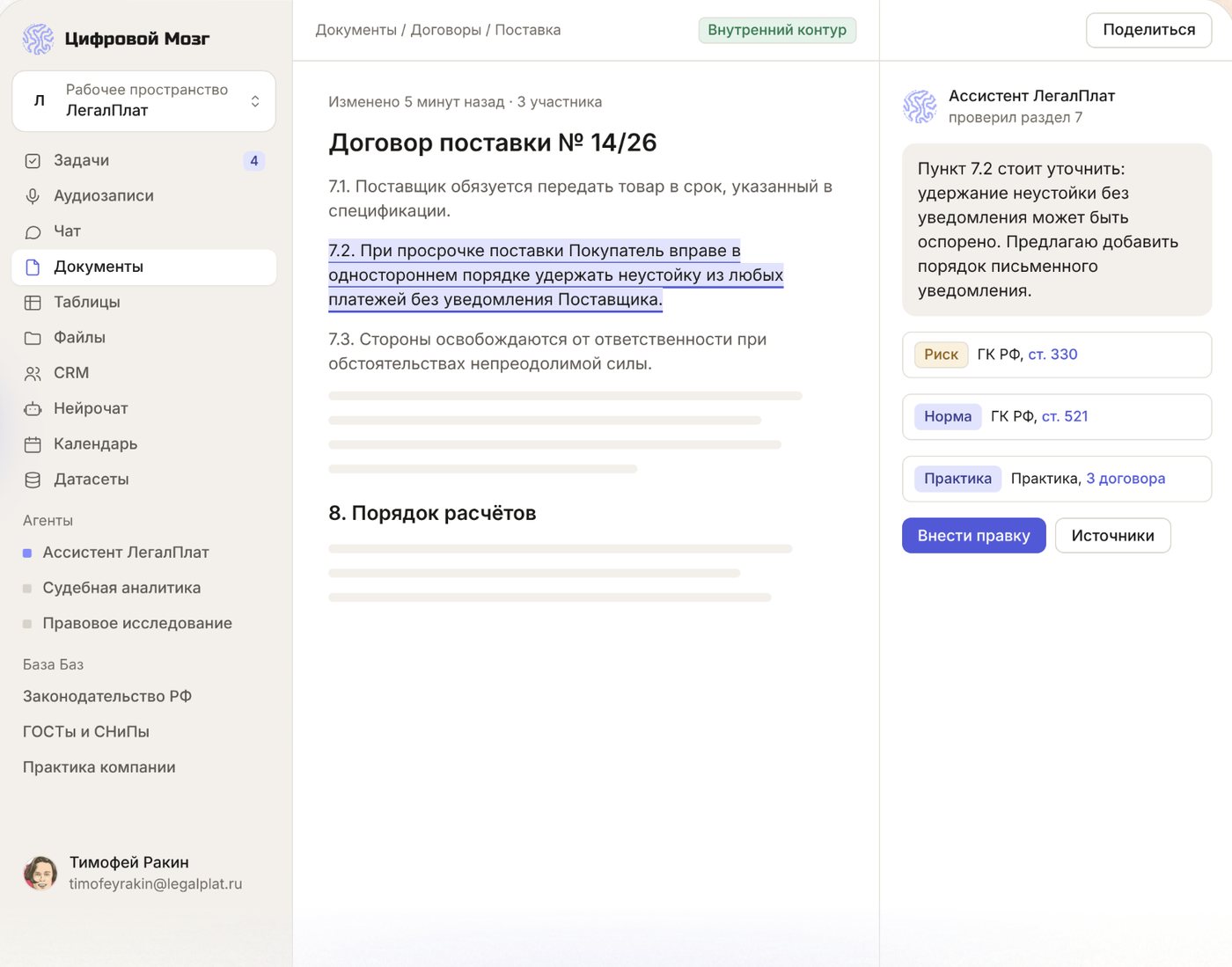Open the Практика компании knowledge base
1232x967 pixels.
99,767
